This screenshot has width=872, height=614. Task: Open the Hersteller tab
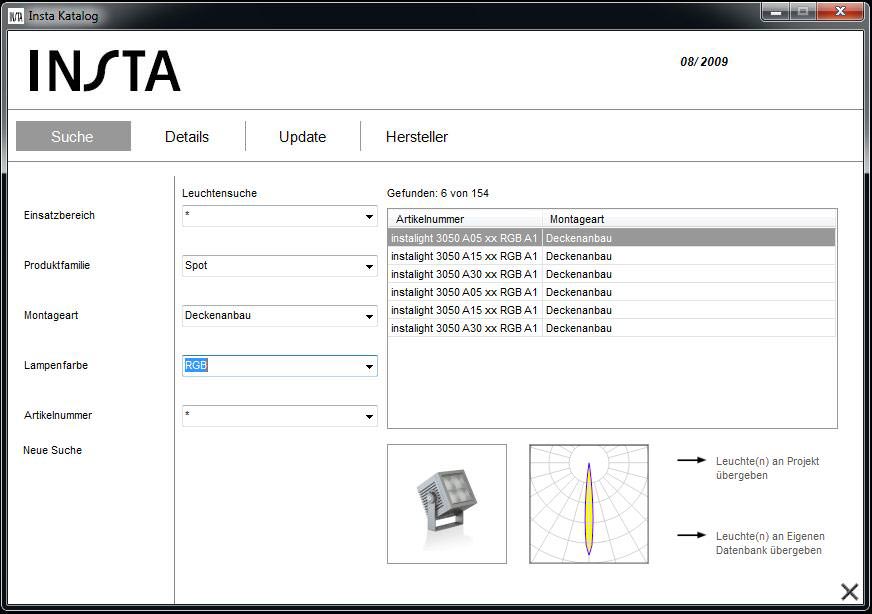point(417,137)
